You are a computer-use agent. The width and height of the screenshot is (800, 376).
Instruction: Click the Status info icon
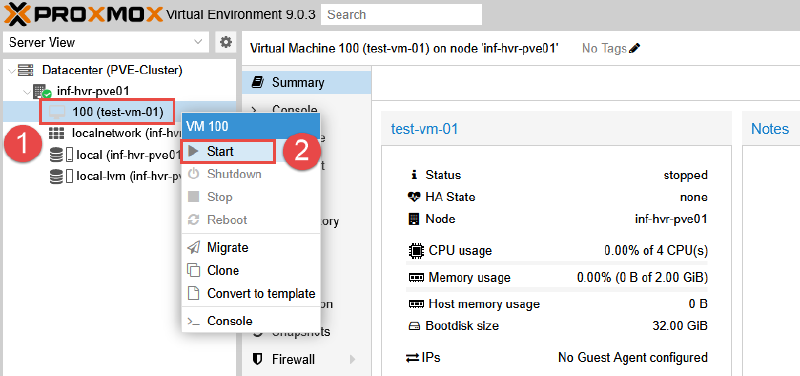(x=414, y=175)
